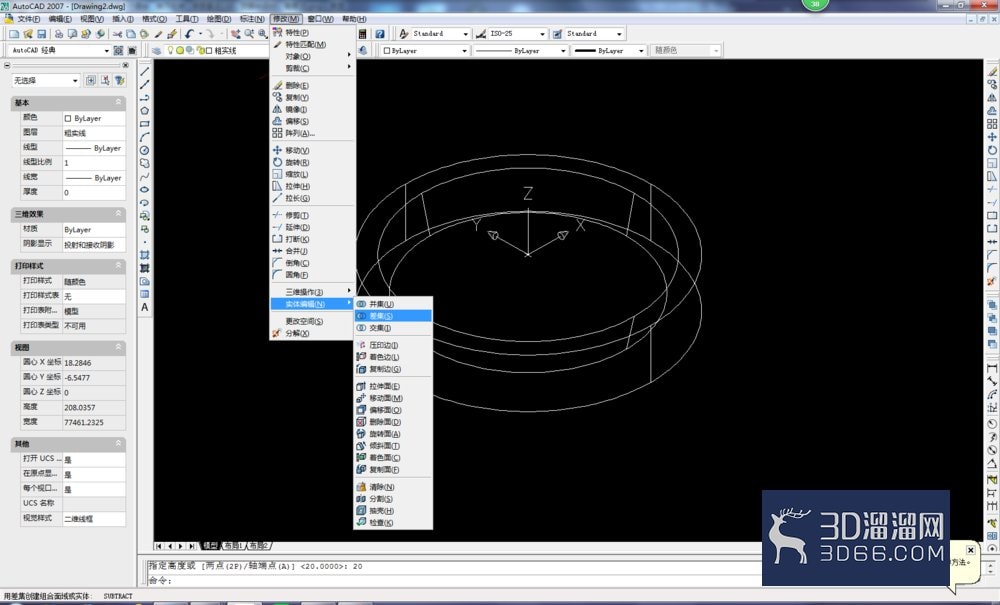Open the 无选择 object selection dropdown
This screenshot has width=1000, height=605.
45,80
